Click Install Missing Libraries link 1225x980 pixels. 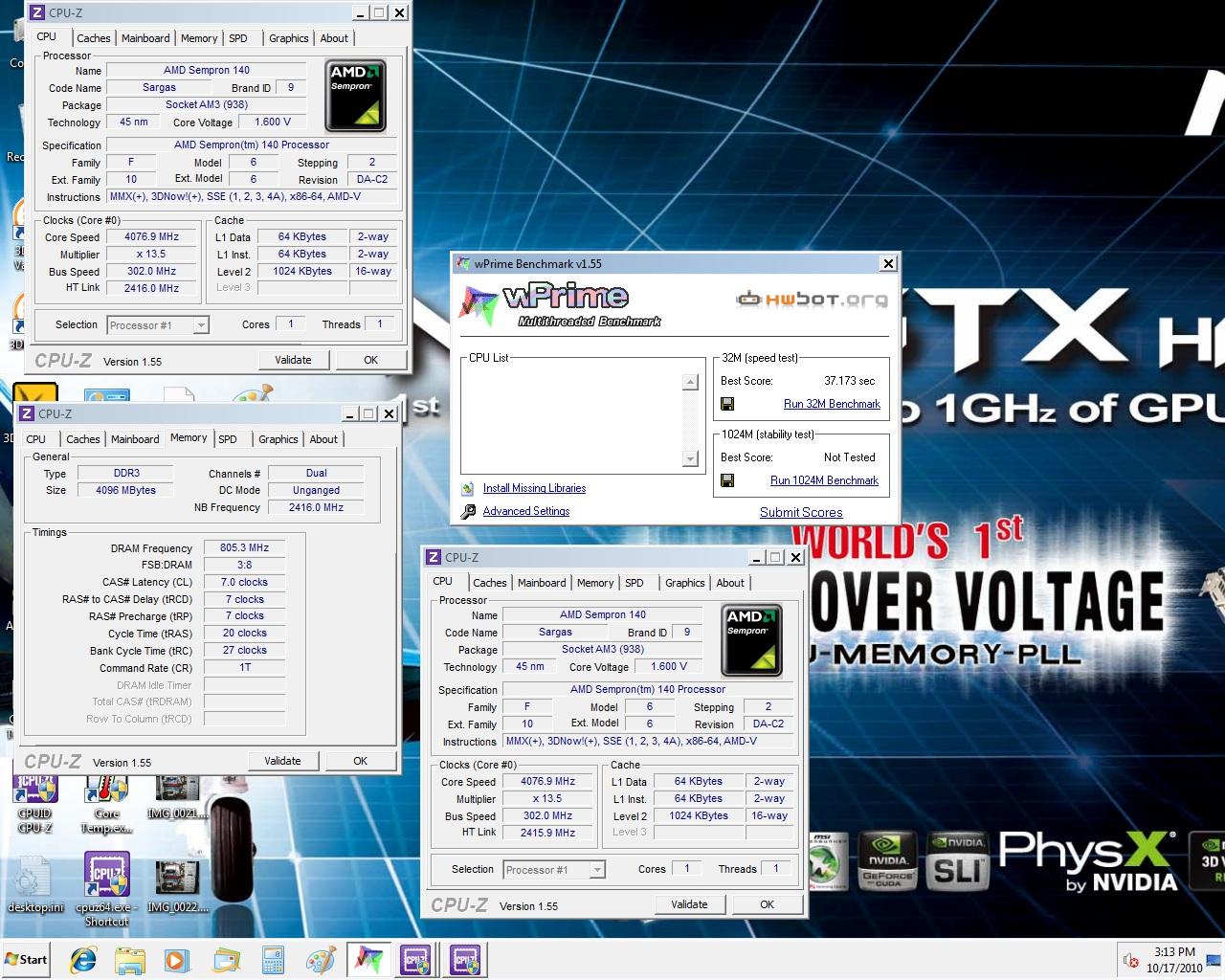click(534, 488)
